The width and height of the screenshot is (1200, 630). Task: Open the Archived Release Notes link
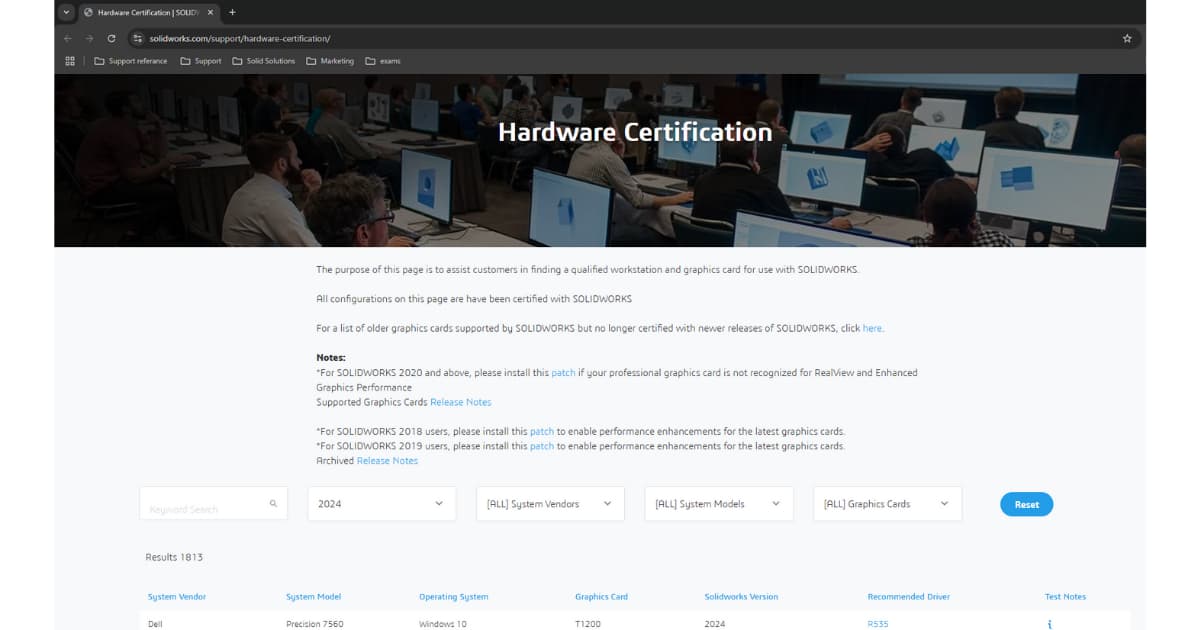[x=387, y=461]
